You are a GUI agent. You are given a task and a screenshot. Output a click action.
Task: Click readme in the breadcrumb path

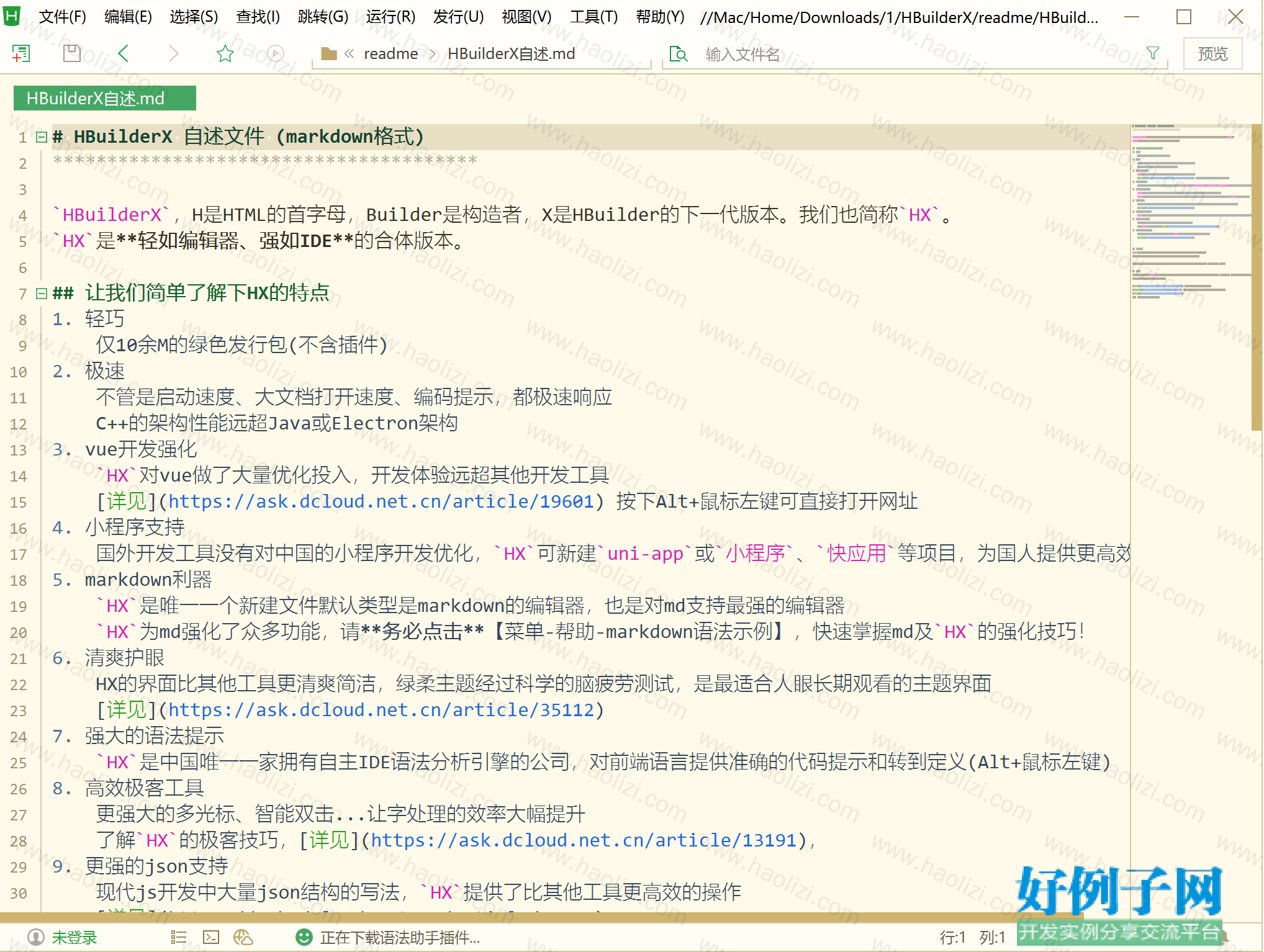pos(390,54)
